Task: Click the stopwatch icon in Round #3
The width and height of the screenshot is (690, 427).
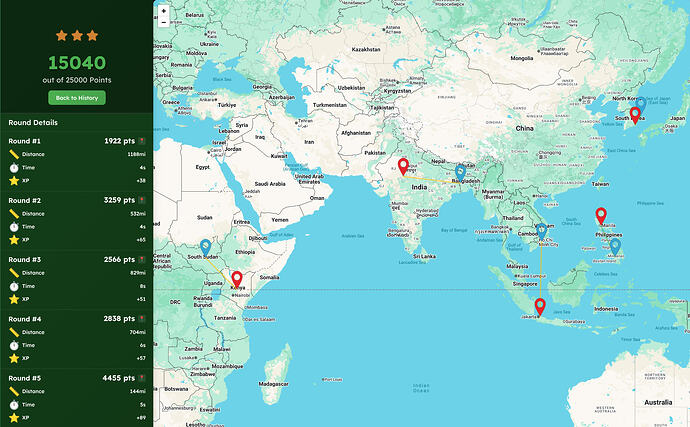Action: click(x=14, y=286)
